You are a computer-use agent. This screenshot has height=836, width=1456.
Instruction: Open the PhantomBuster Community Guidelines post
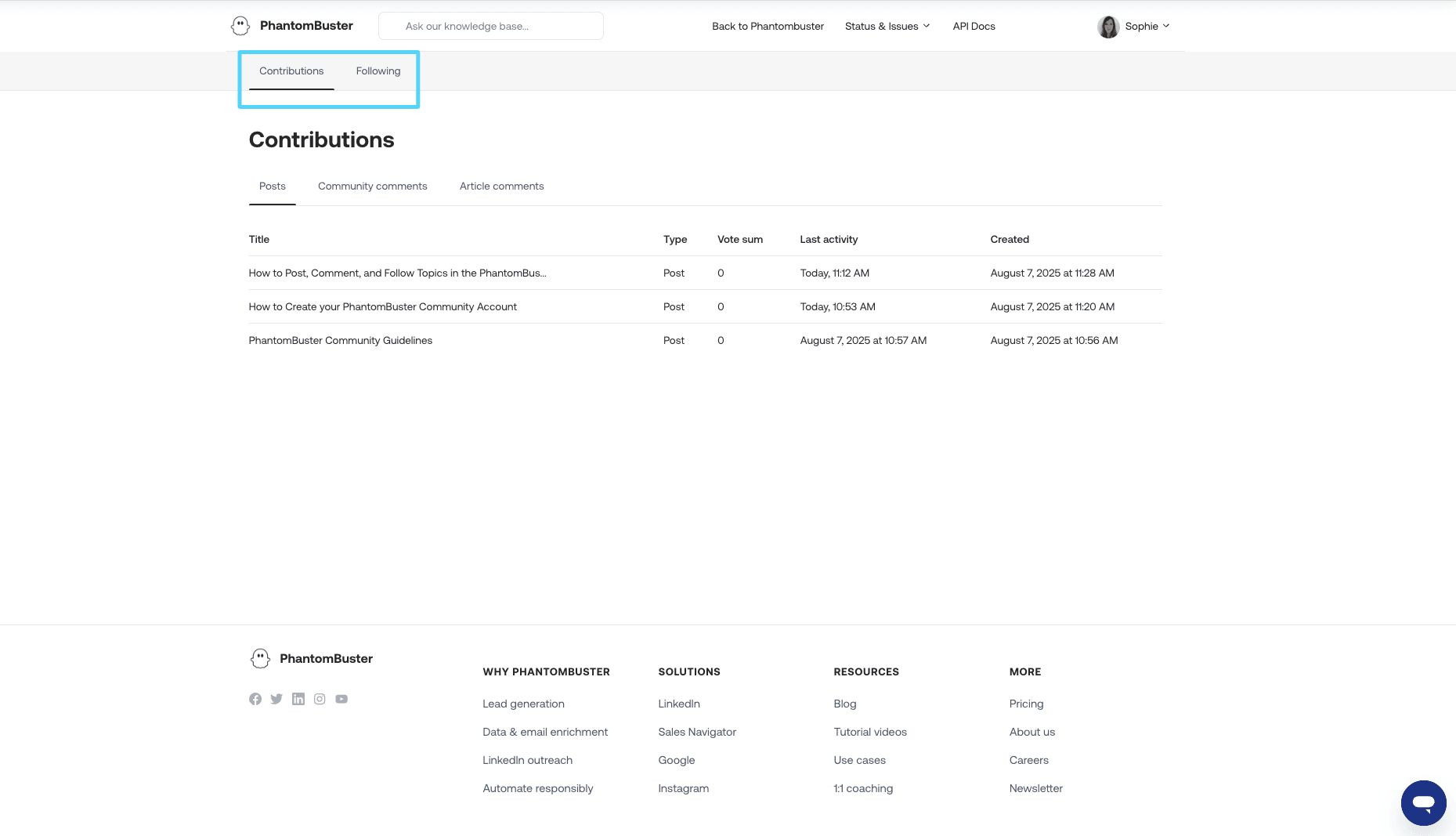(x=341, y=340)
